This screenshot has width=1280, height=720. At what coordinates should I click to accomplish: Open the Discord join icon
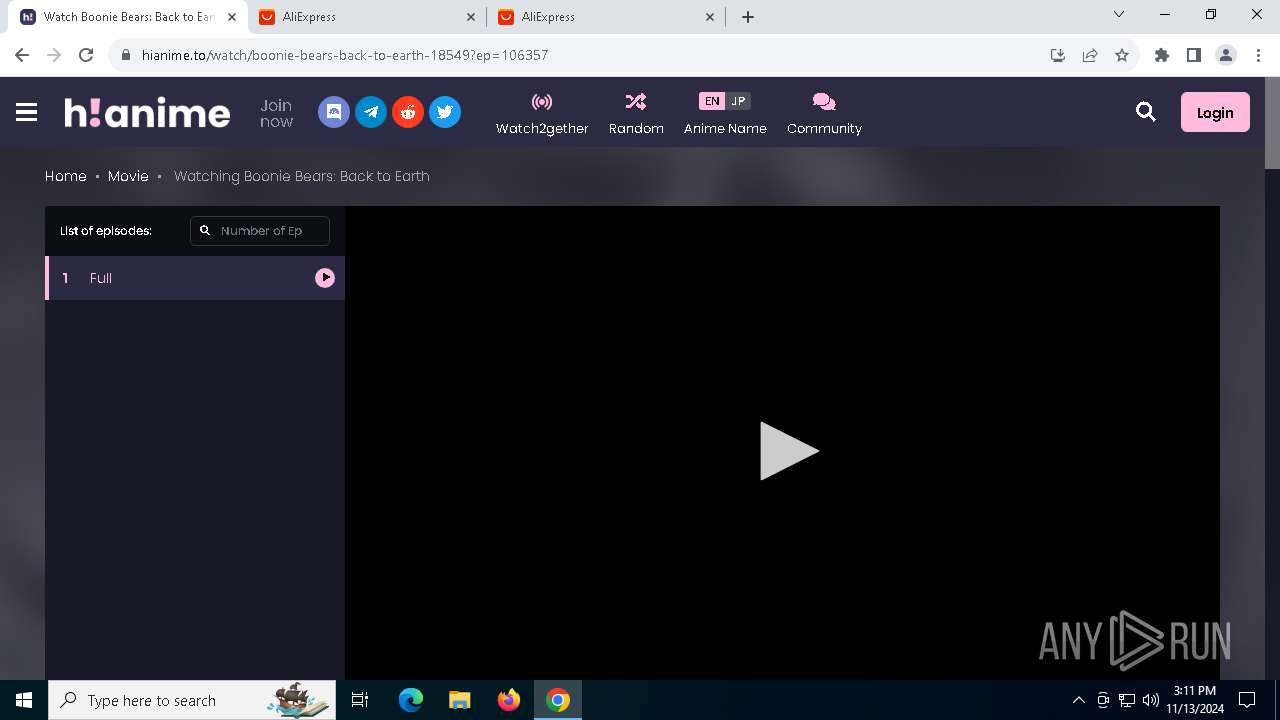pyautogui.click(x=334, y=112)
